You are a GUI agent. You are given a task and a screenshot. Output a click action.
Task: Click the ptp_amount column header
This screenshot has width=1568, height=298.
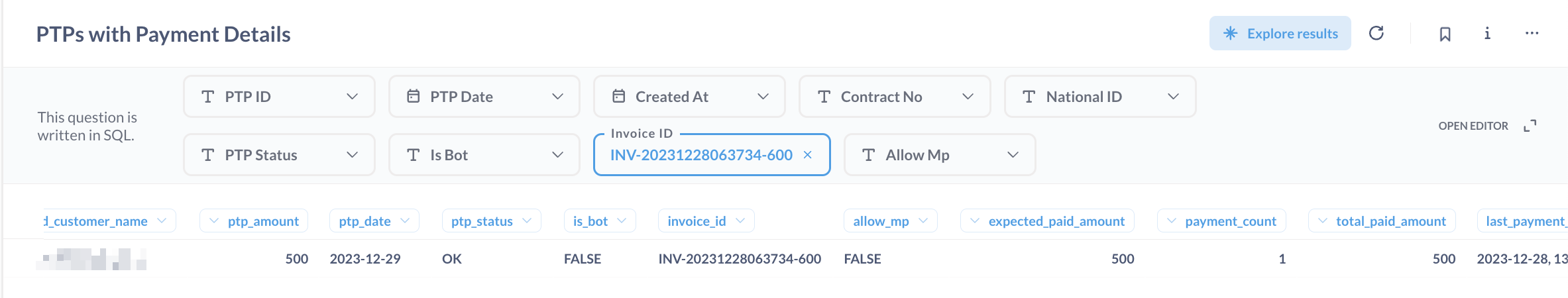click(x=263, y=221)
